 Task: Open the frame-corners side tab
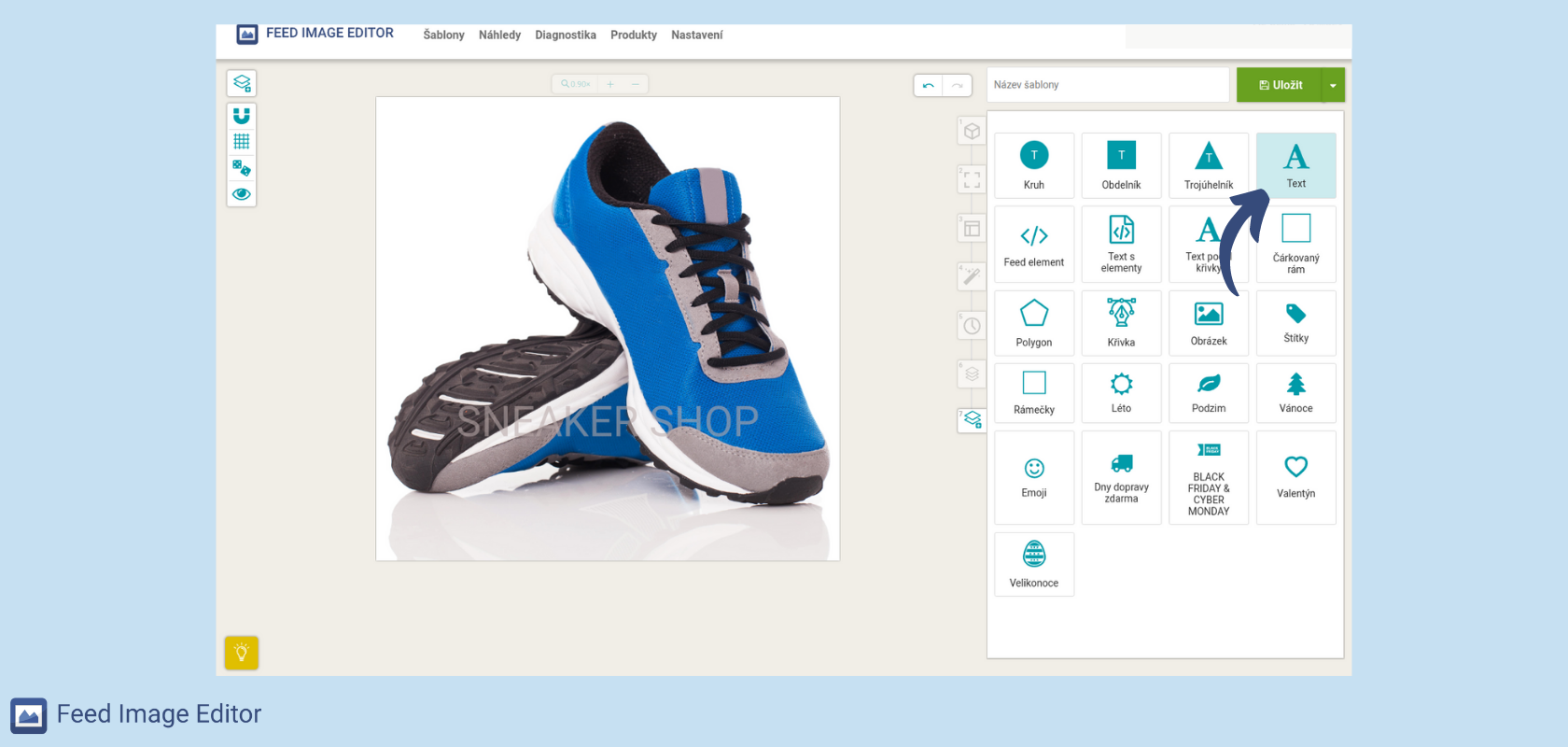click(972, 179)
